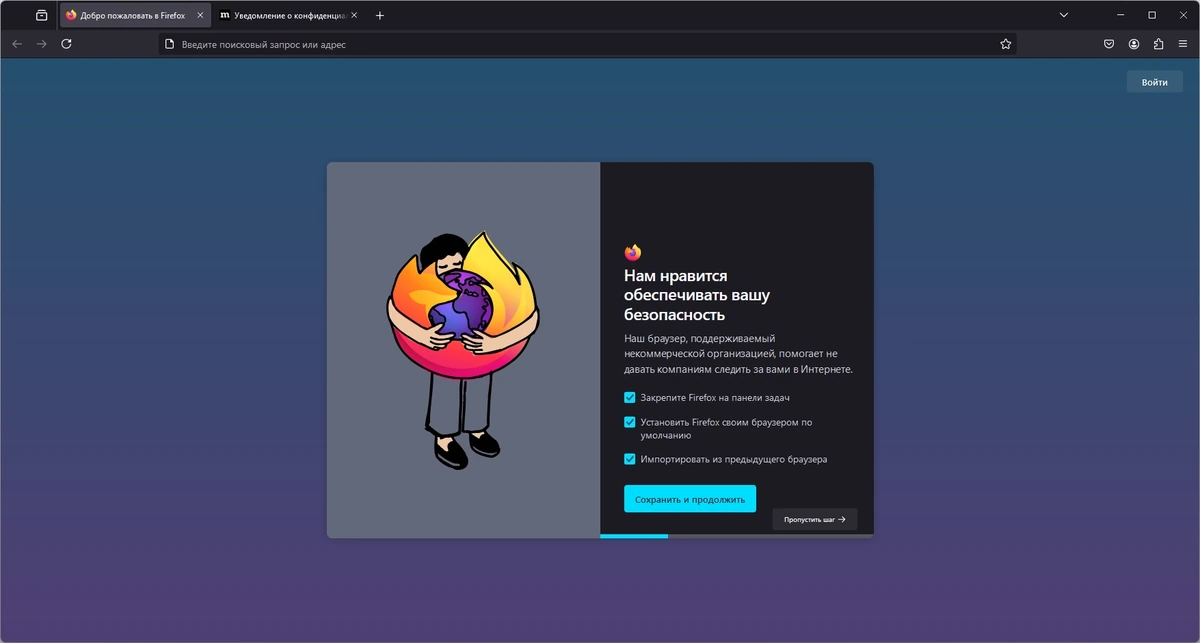Go forward one page arrow

pyautogui.click(x=41, y=44)
